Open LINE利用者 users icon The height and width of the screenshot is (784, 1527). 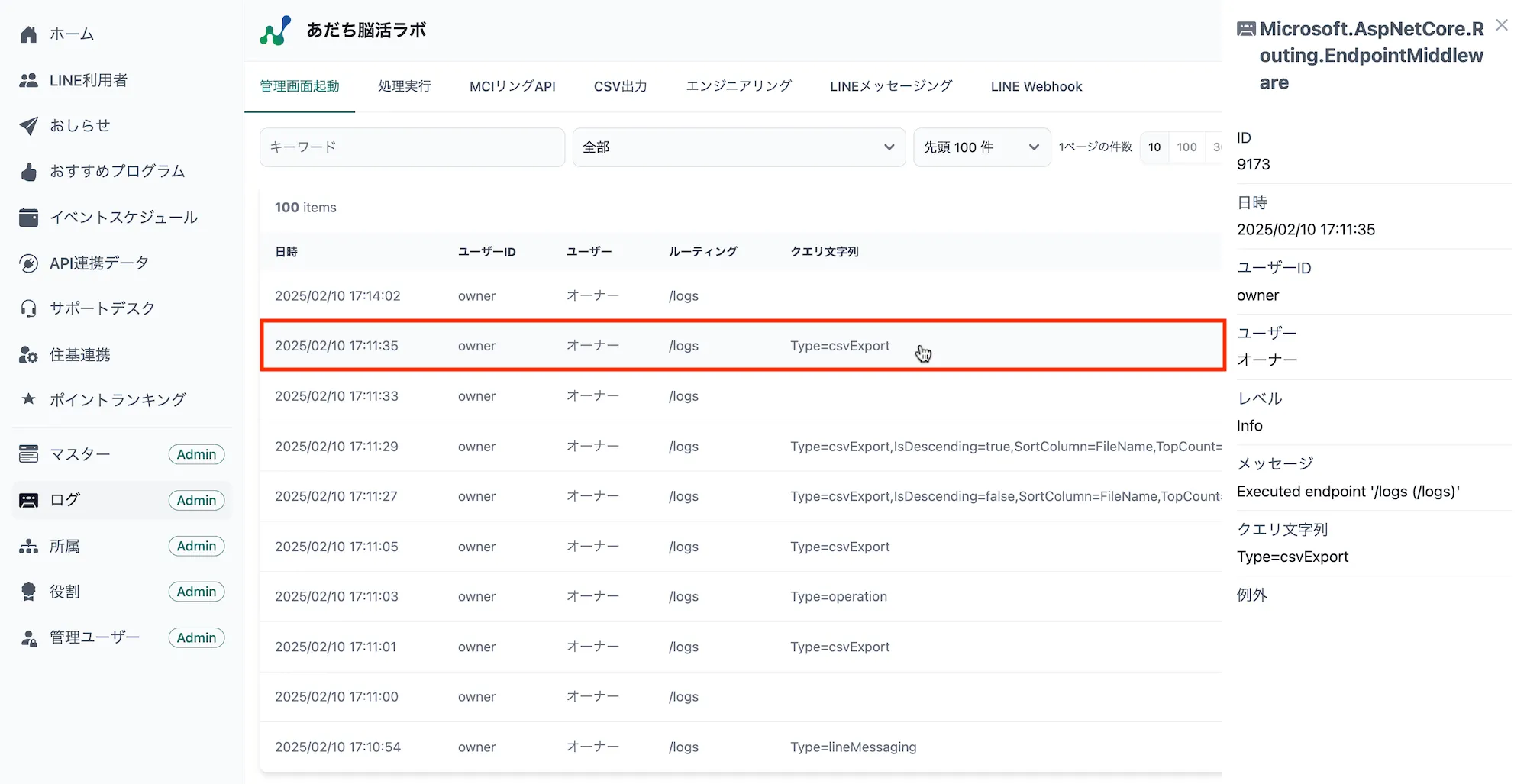pos(28,80)
